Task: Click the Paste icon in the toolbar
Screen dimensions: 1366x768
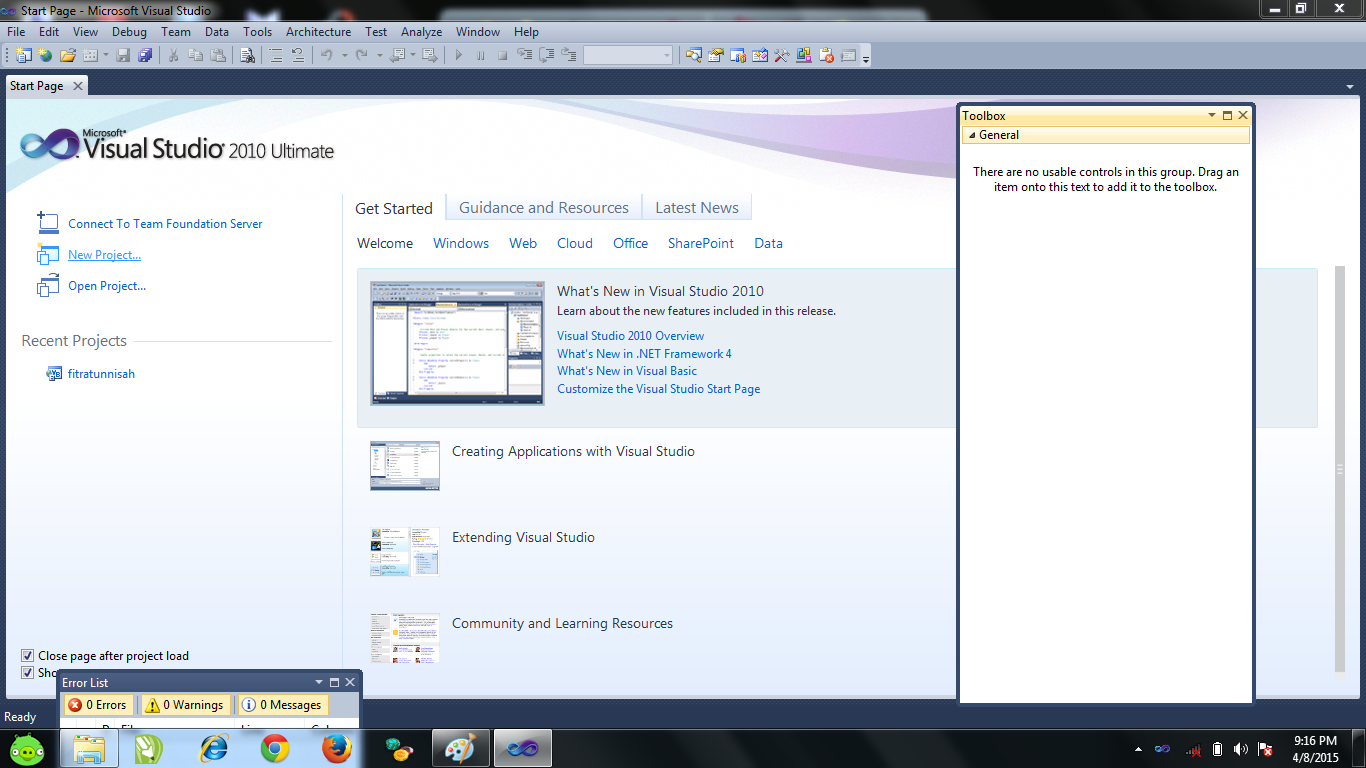Action: 219,55
